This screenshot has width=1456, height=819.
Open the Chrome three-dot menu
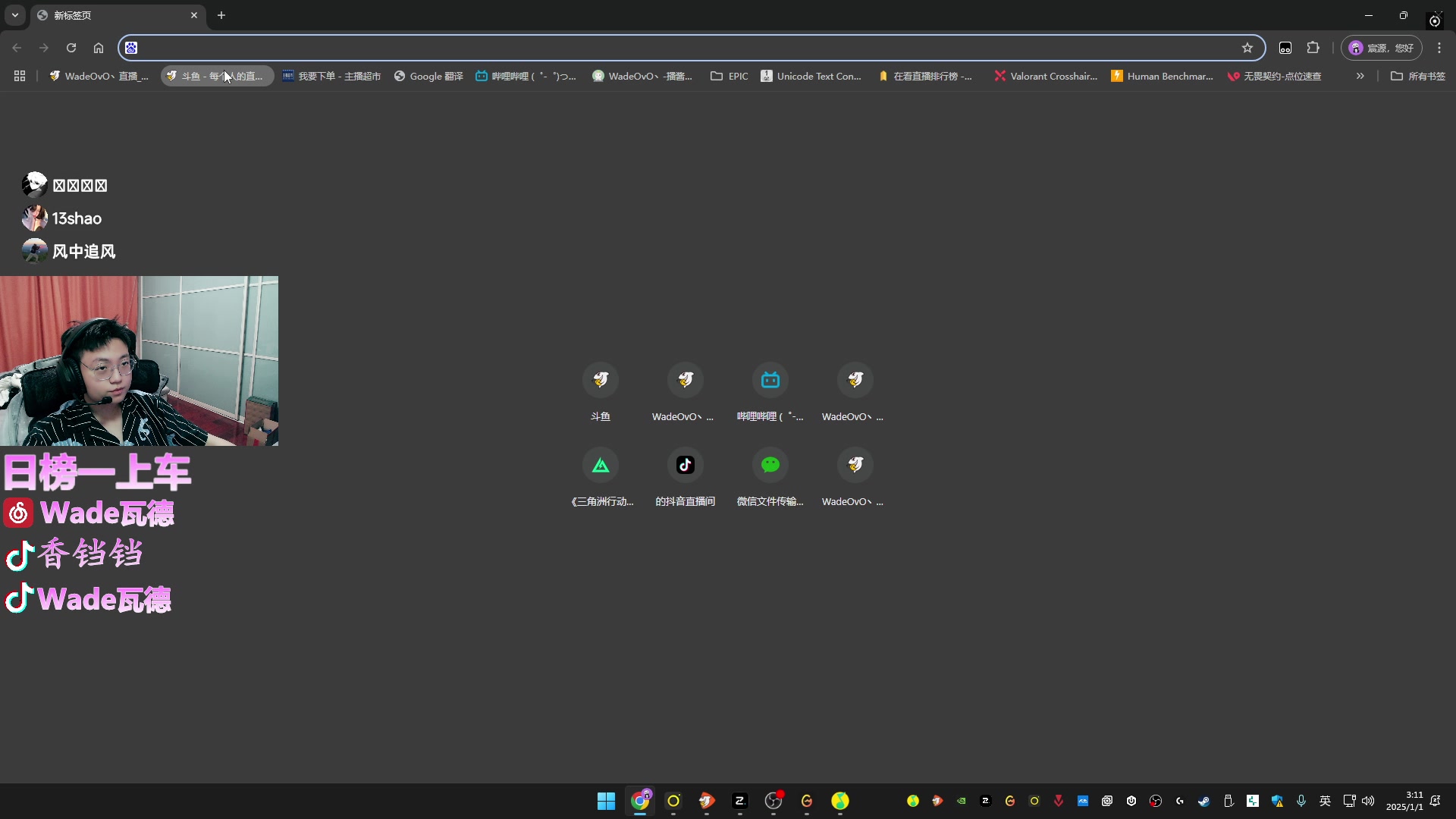point(1439,48)
